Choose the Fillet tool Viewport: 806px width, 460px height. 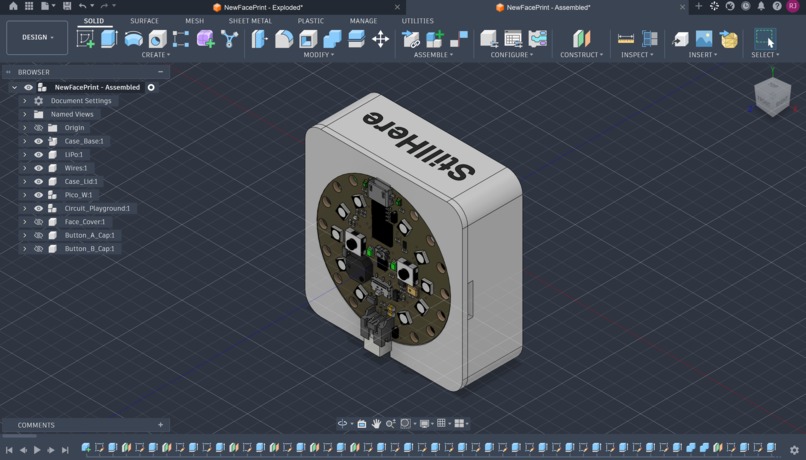click(284, 39)
